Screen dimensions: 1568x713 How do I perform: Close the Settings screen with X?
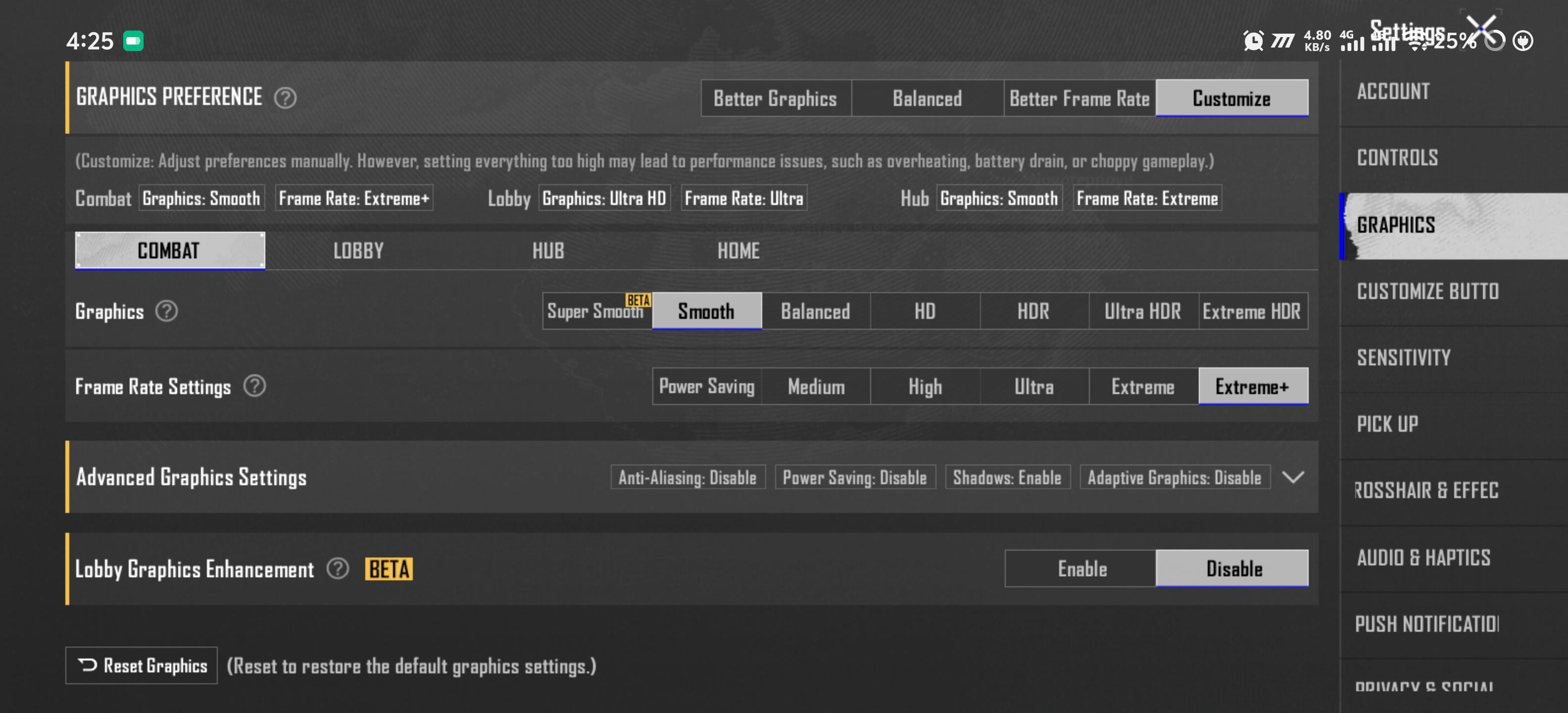coord(1480,28)
